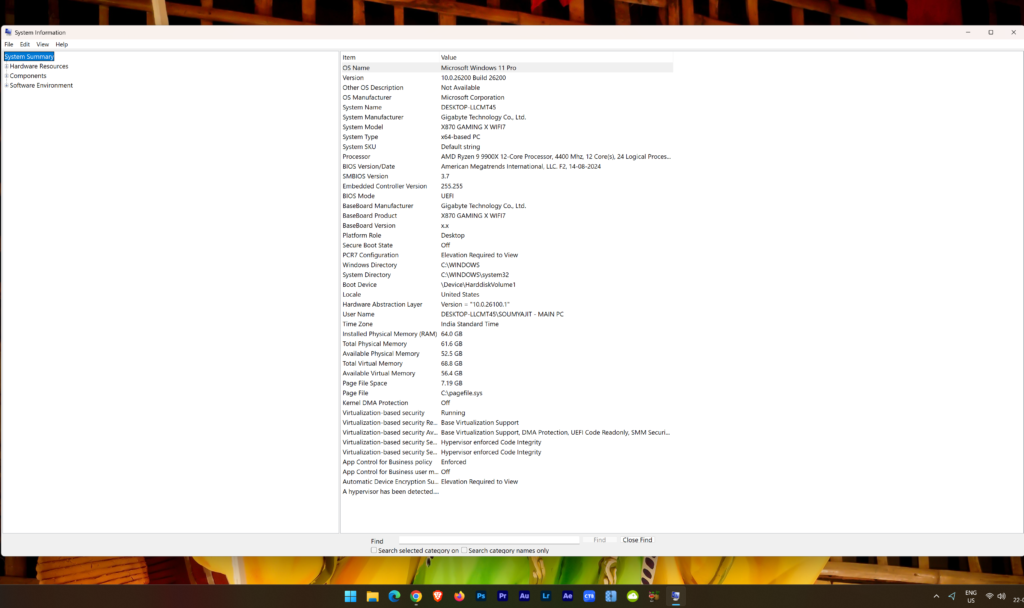Select the App Control for Business policy row

tap(507, 462)
